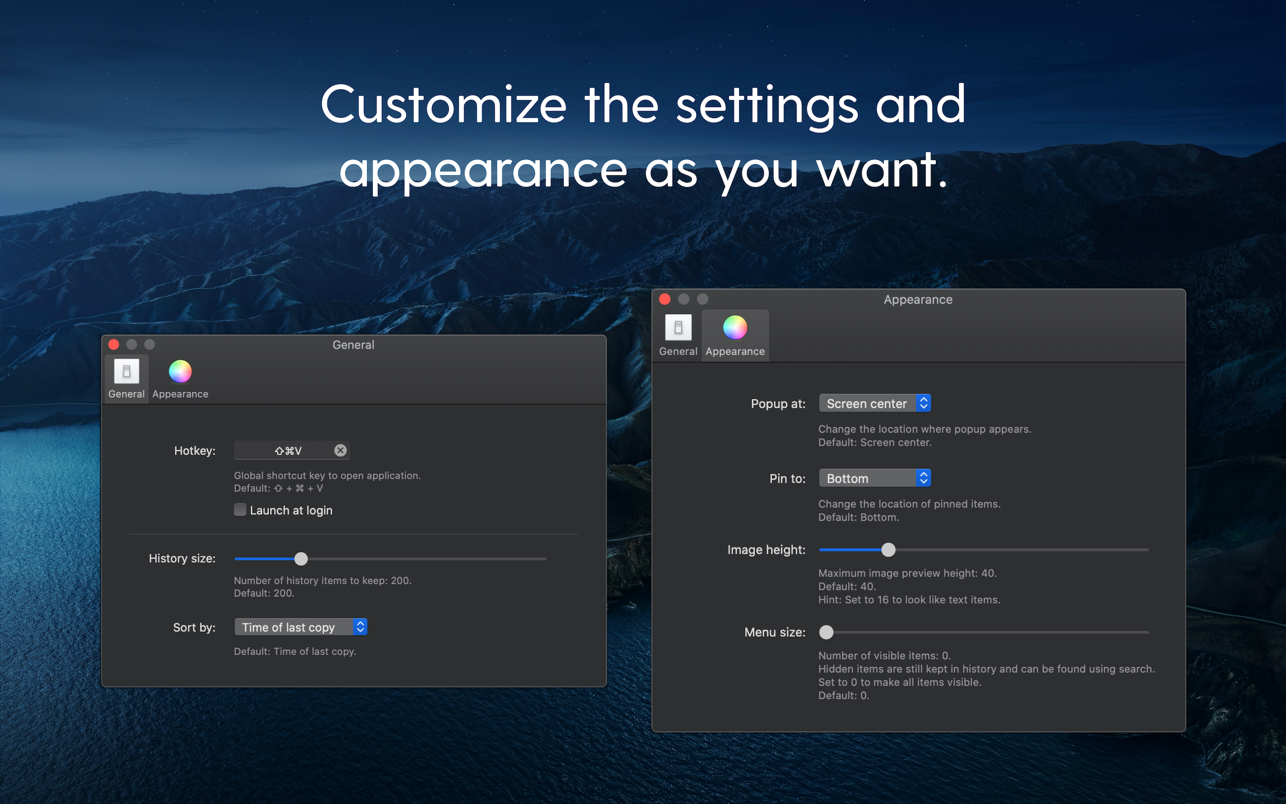This screenshot has height=804, width=1286.
Task: Switch to General tab in the Appearance window
Action: pyautogui.click(x=678, y=335)
